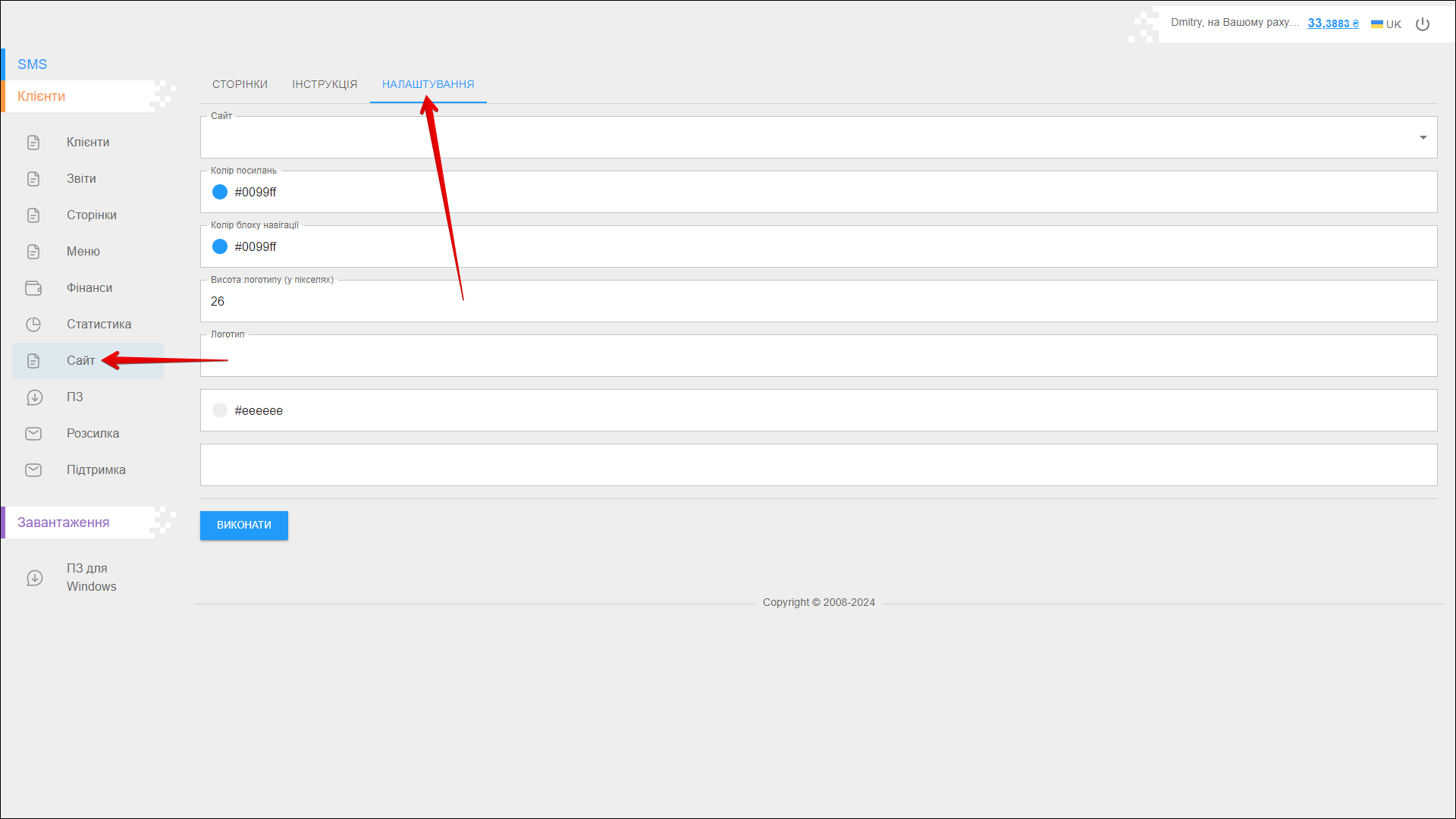
Task: Click the Меню document icon
Action: coord(33,252)
